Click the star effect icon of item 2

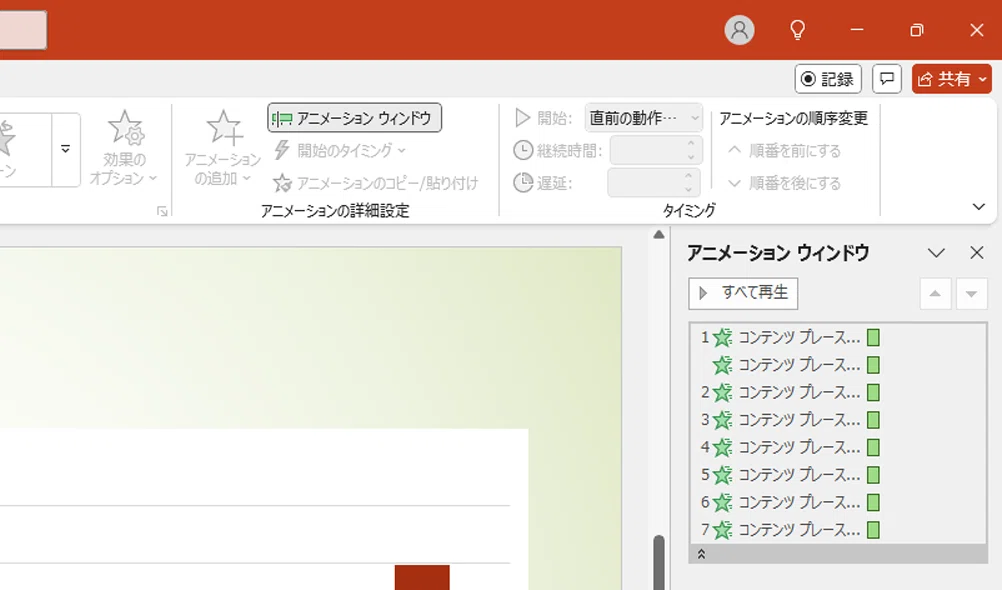coord(723,392)
